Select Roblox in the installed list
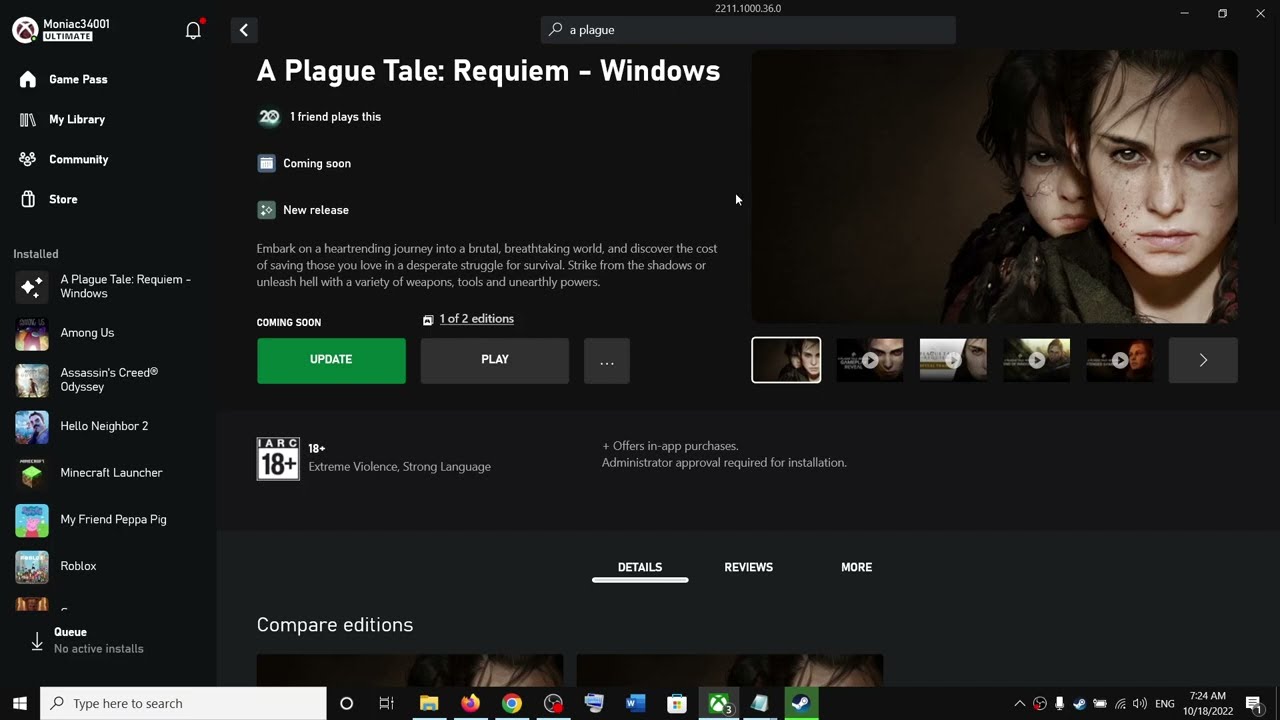The image size is (1280, 720). (108, 566)
